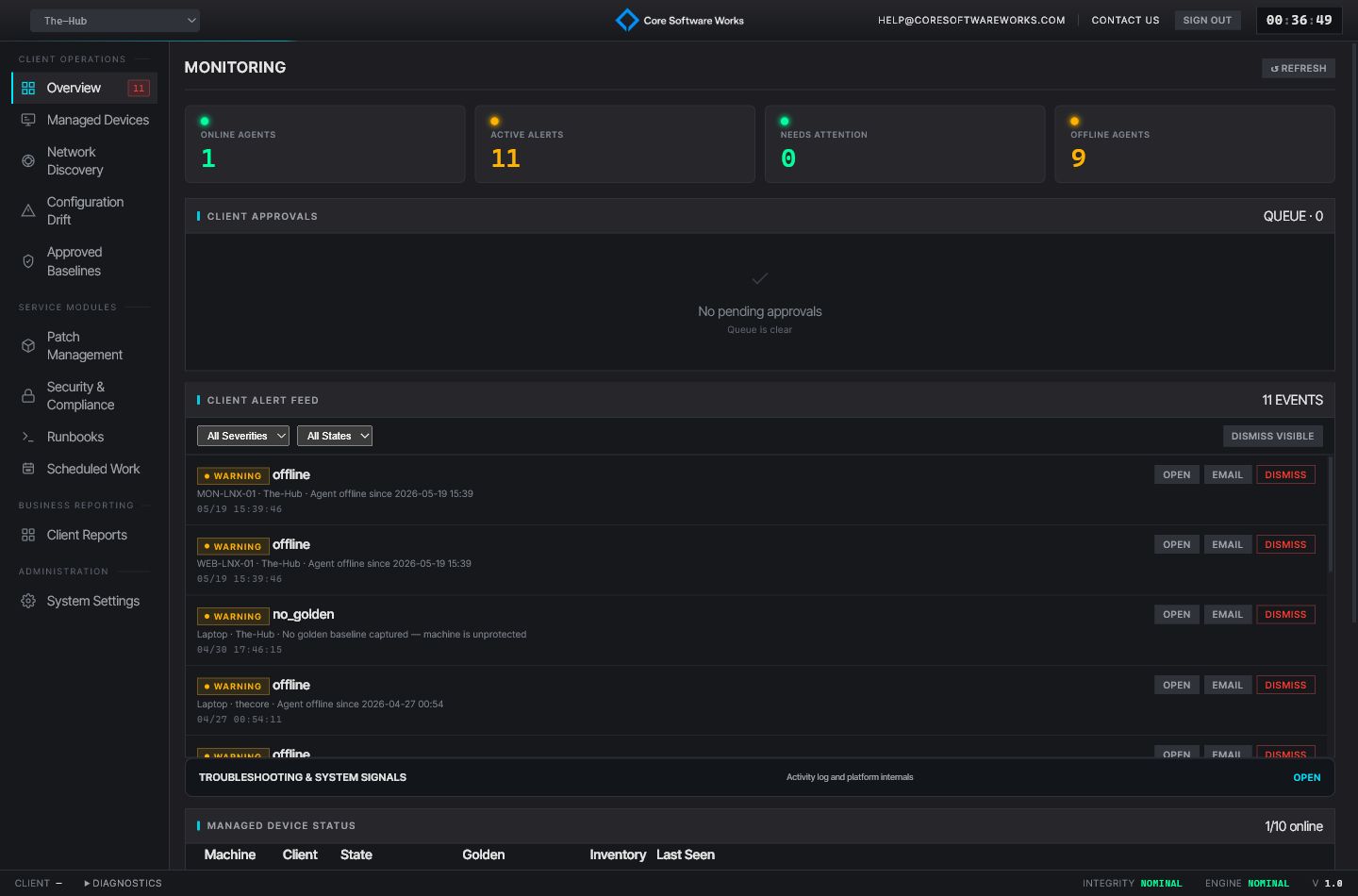The width and height of the screenshot is (1358, 896).
Task: Click the Managed Devices monitor icon
Action: (x=28, y=120)
